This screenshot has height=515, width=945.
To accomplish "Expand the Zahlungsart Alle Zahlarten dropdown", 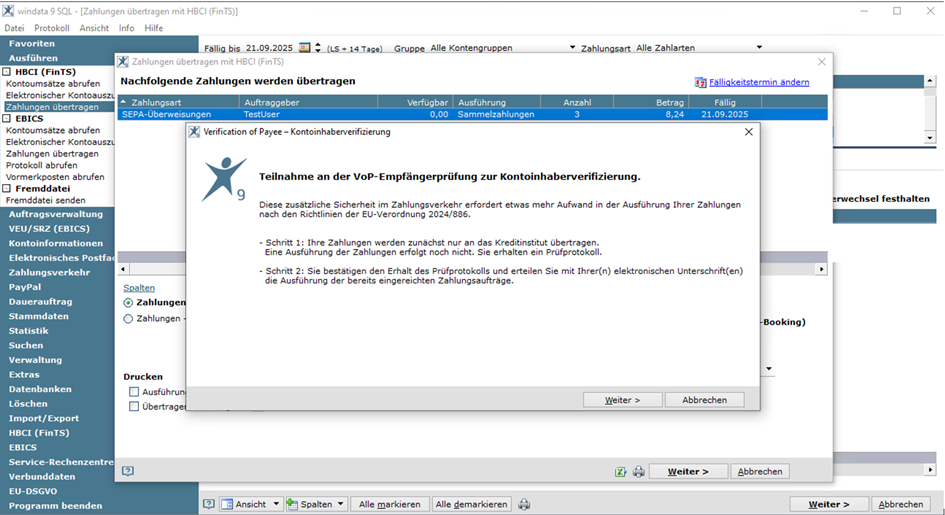I will [x=759, y=48].
